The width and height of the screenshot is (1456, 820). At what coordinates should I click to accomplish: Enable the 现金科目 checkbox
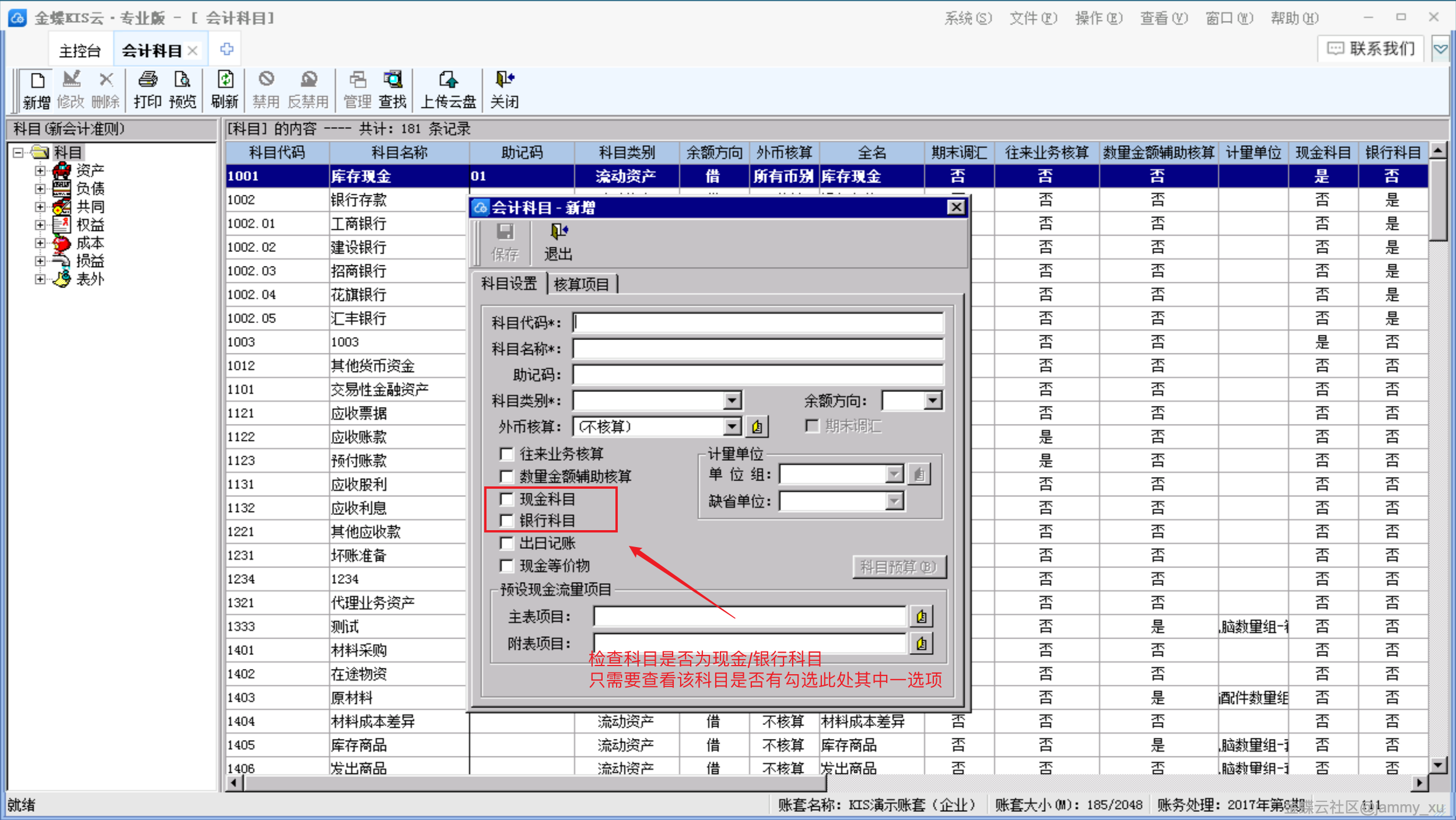(507, 499)
